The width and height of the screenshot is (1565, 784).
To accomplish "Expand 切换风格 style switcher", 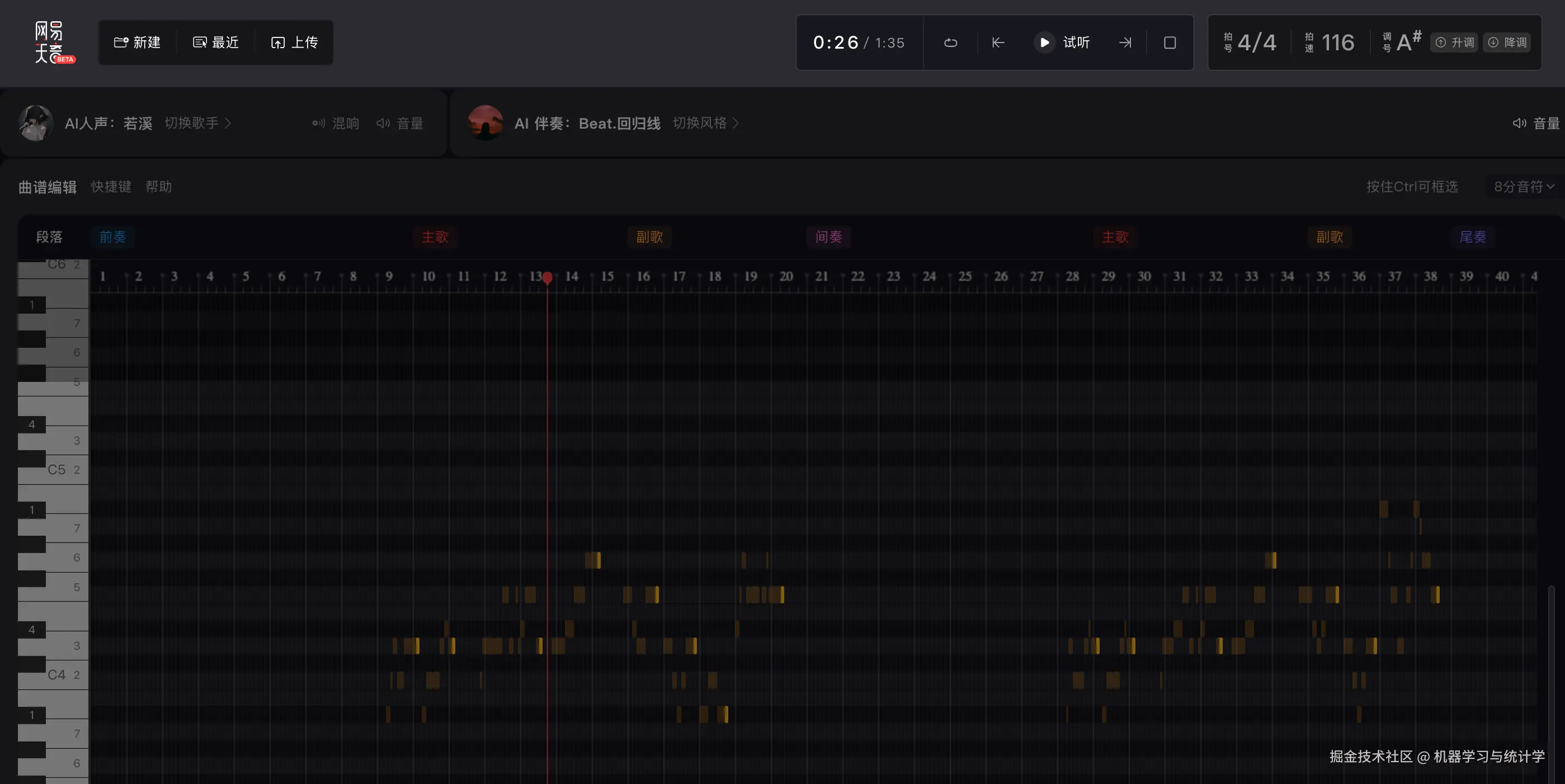I will pos(705,123).
